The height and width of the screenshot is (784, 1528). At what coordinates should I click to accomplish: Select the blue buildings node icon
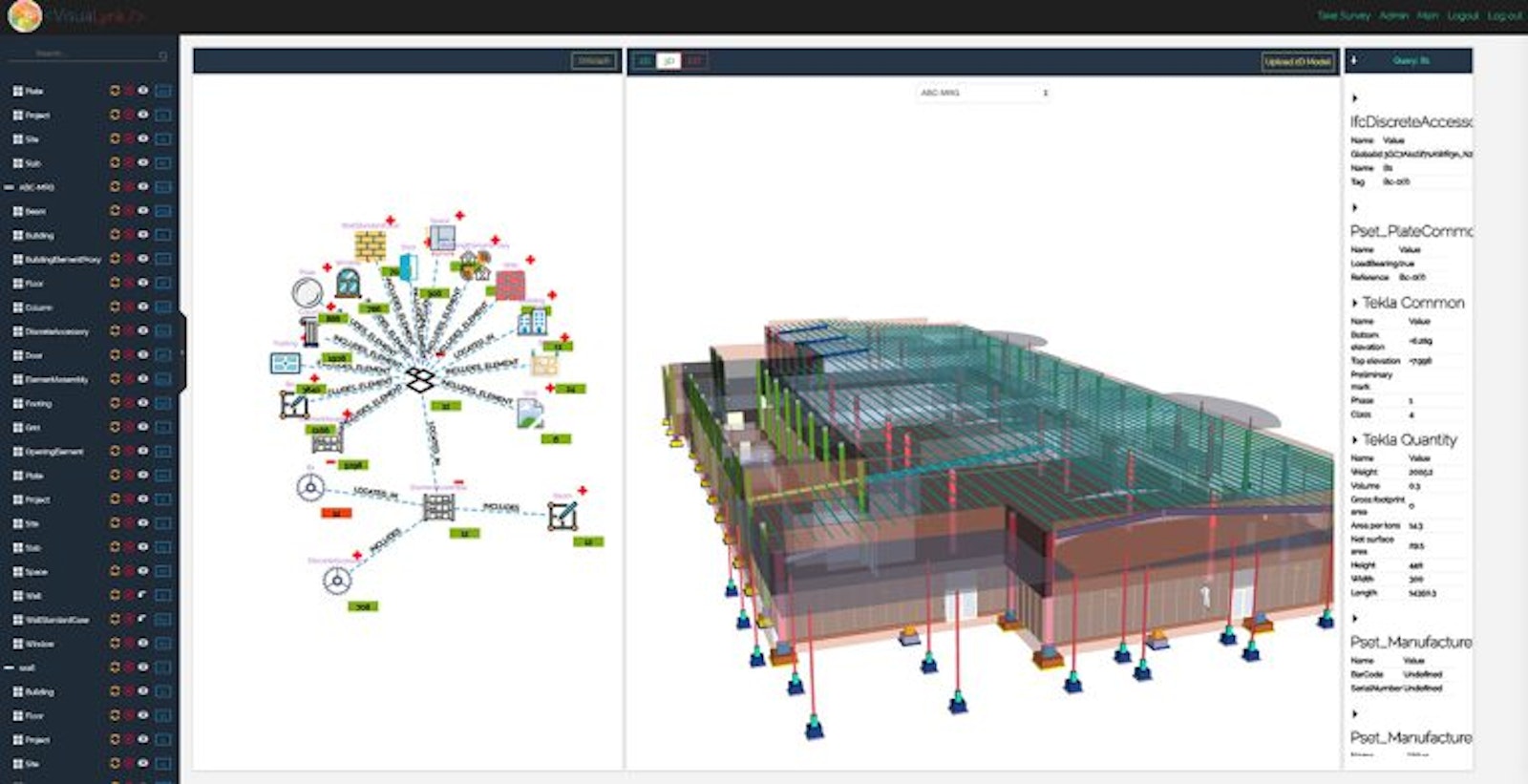(x=532, y=322)
